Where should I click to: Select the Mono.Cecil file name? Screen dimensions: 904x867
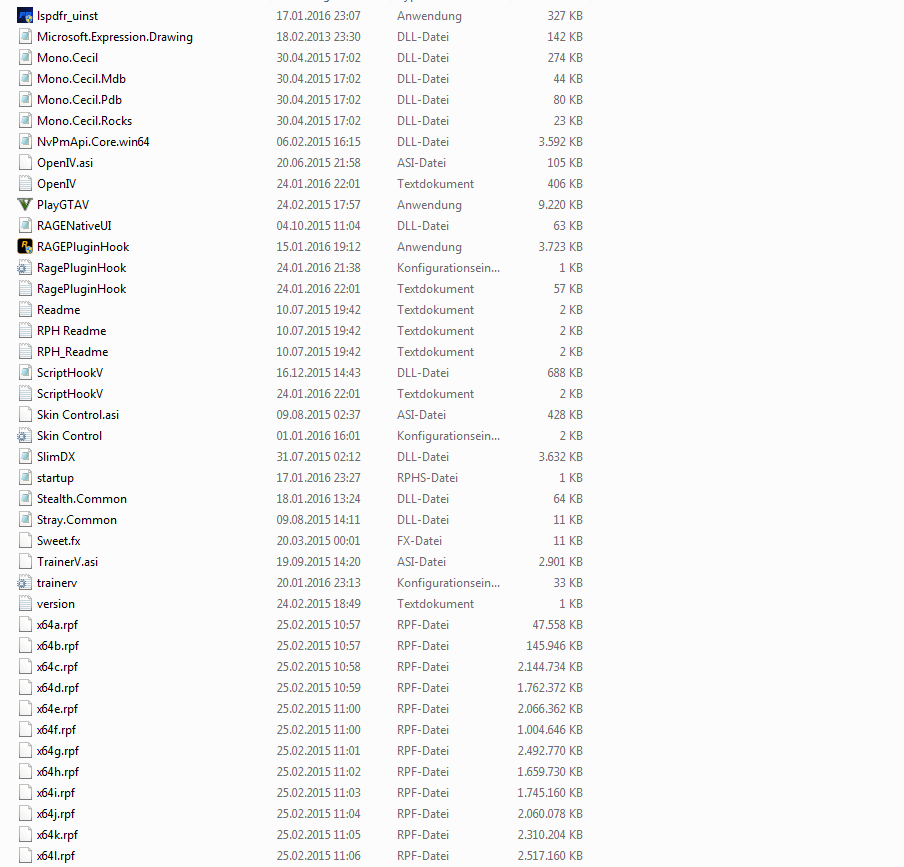(67, 58)
